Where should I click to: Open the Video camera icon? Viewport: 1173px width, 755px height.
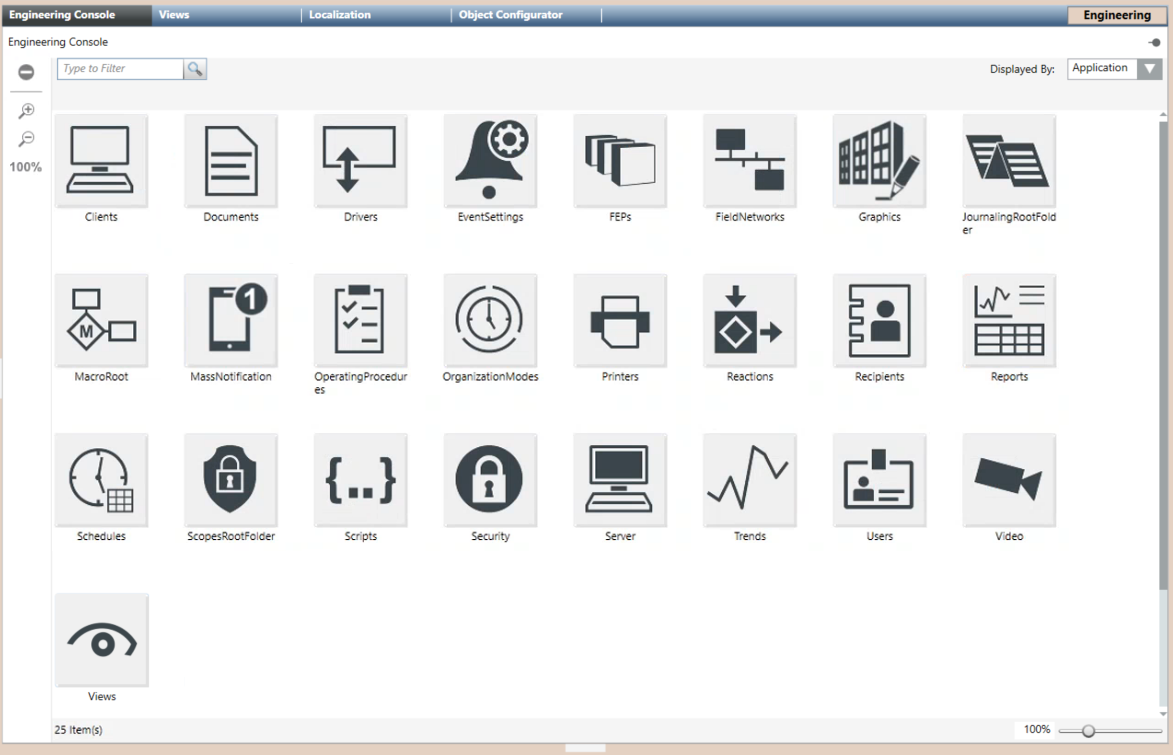[1009, 481]
